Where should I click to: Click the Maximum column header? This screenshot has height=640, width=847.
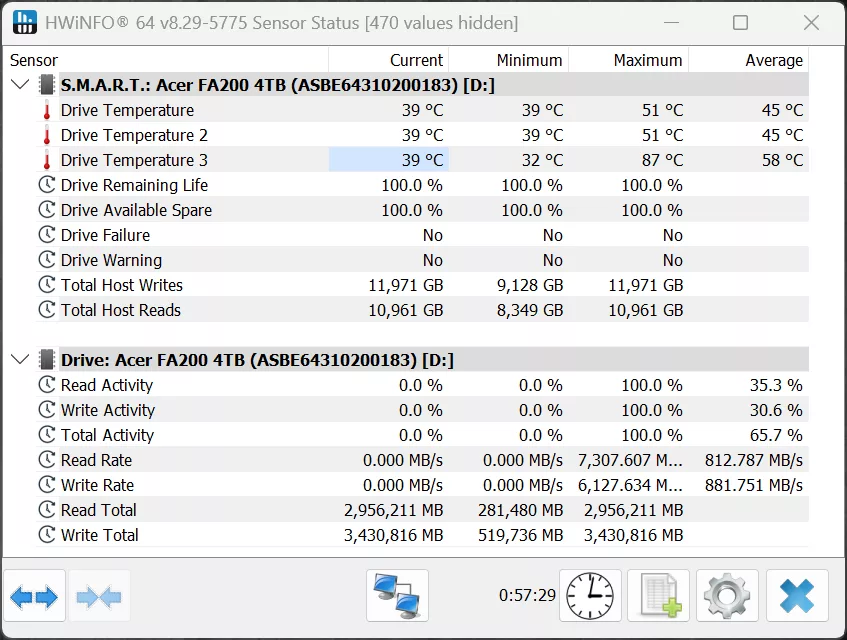[x=628, y=60]
